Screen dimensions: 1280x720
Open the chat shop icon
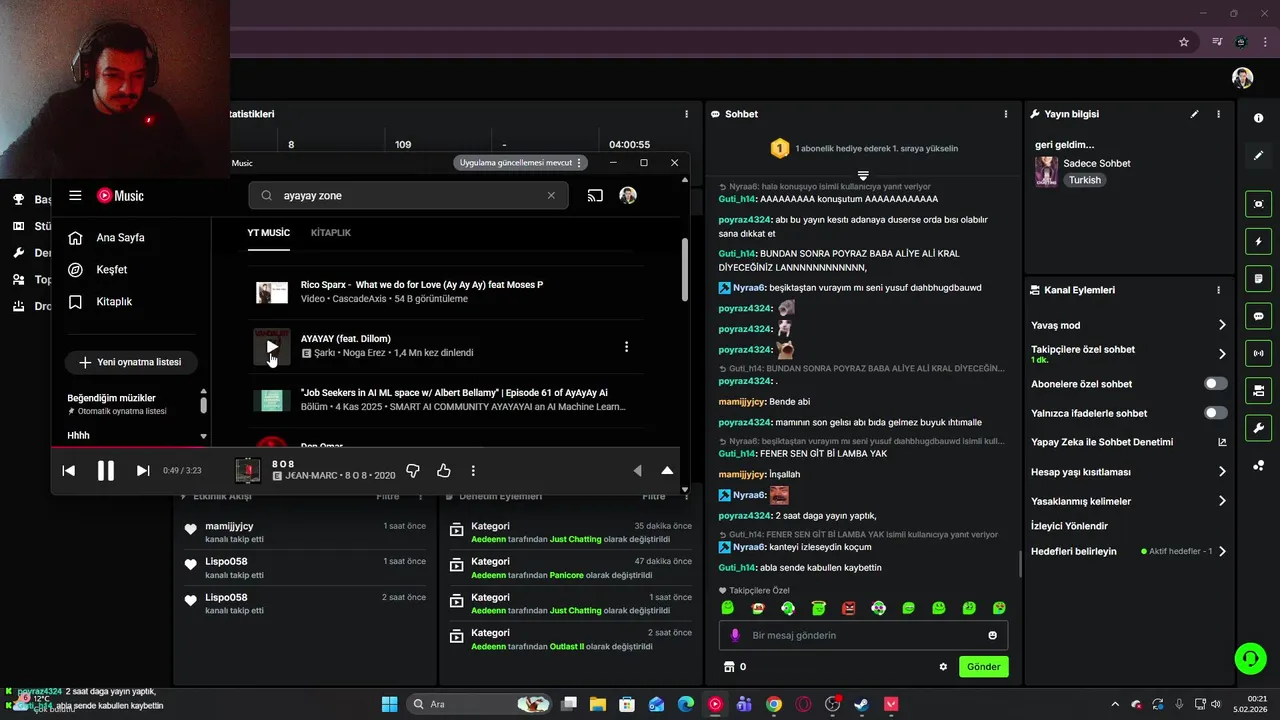[x=729, y=666]
